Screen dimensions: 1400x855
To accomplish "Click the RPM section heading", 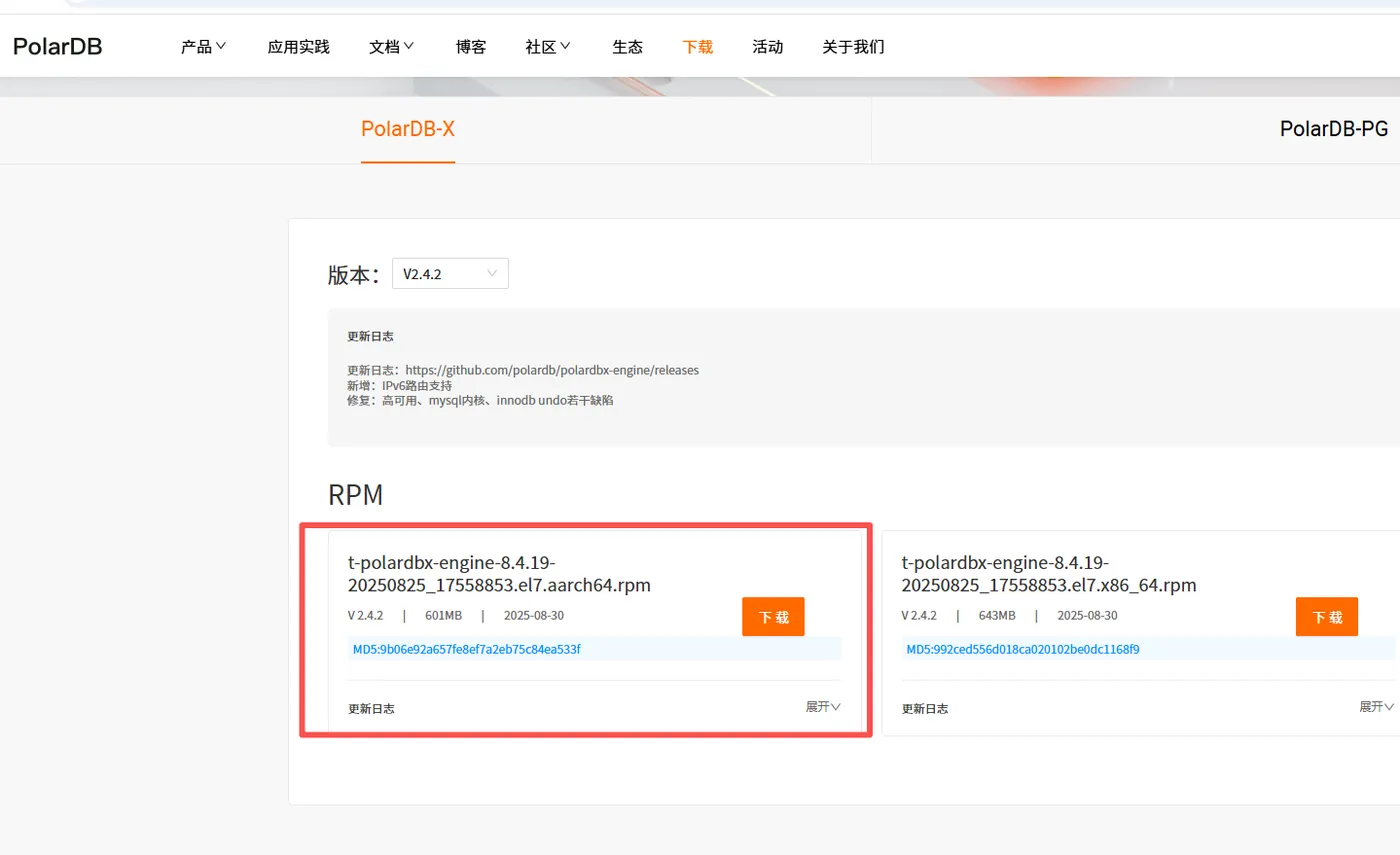I will (355, 495).
